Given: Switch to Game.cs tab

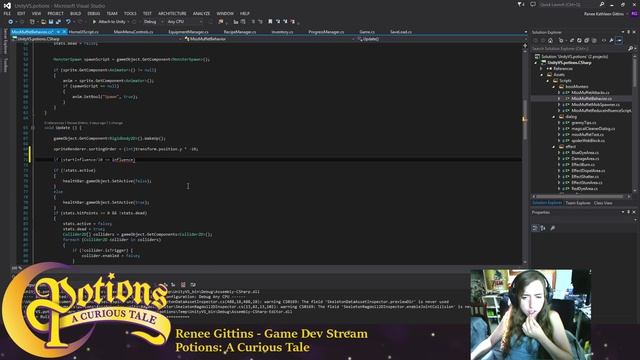Looking at the screenshot, I should pyautogui.click(x=367, y=32).
